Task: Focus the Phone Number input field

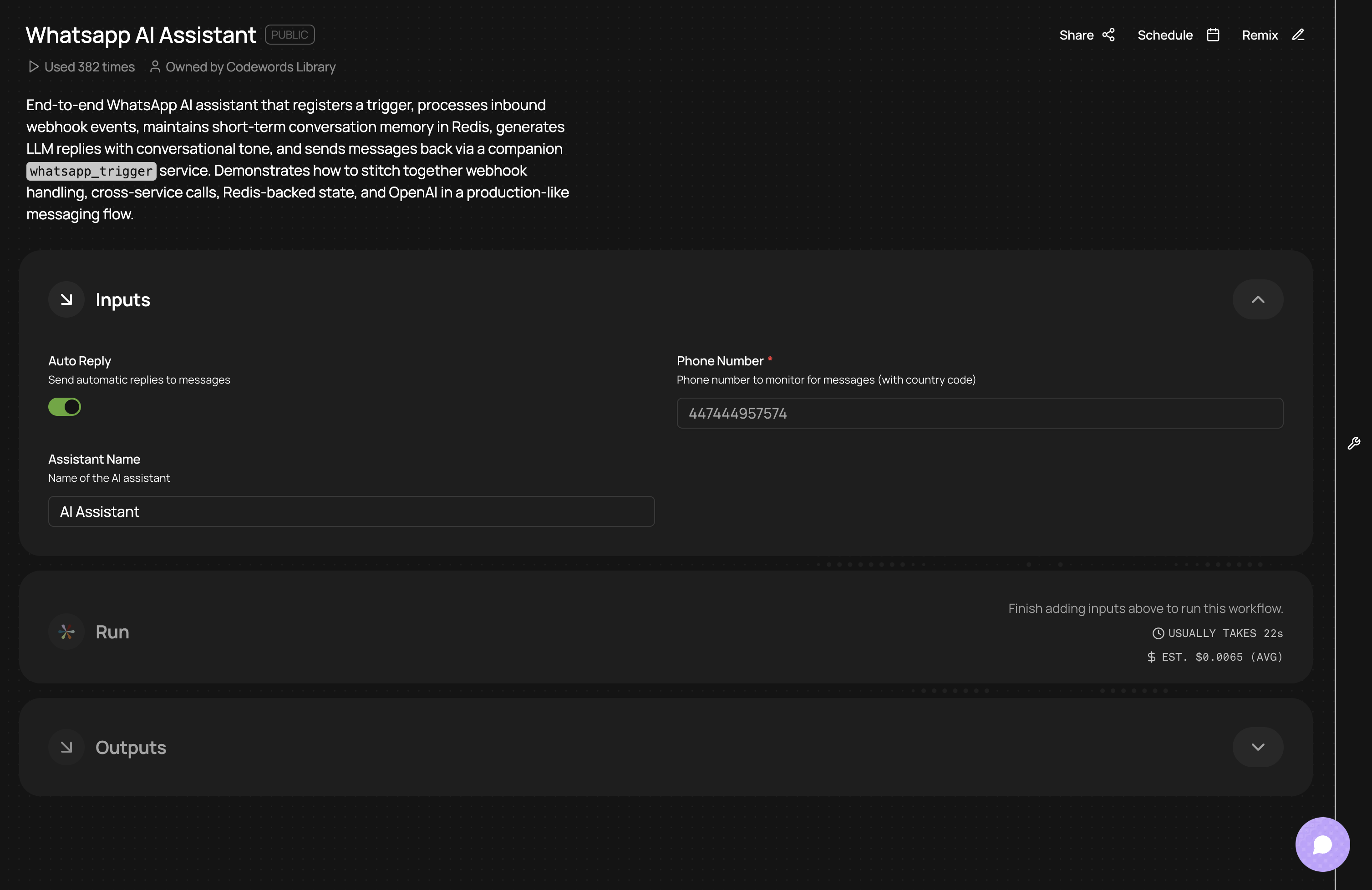Action: tap(980, 413)
